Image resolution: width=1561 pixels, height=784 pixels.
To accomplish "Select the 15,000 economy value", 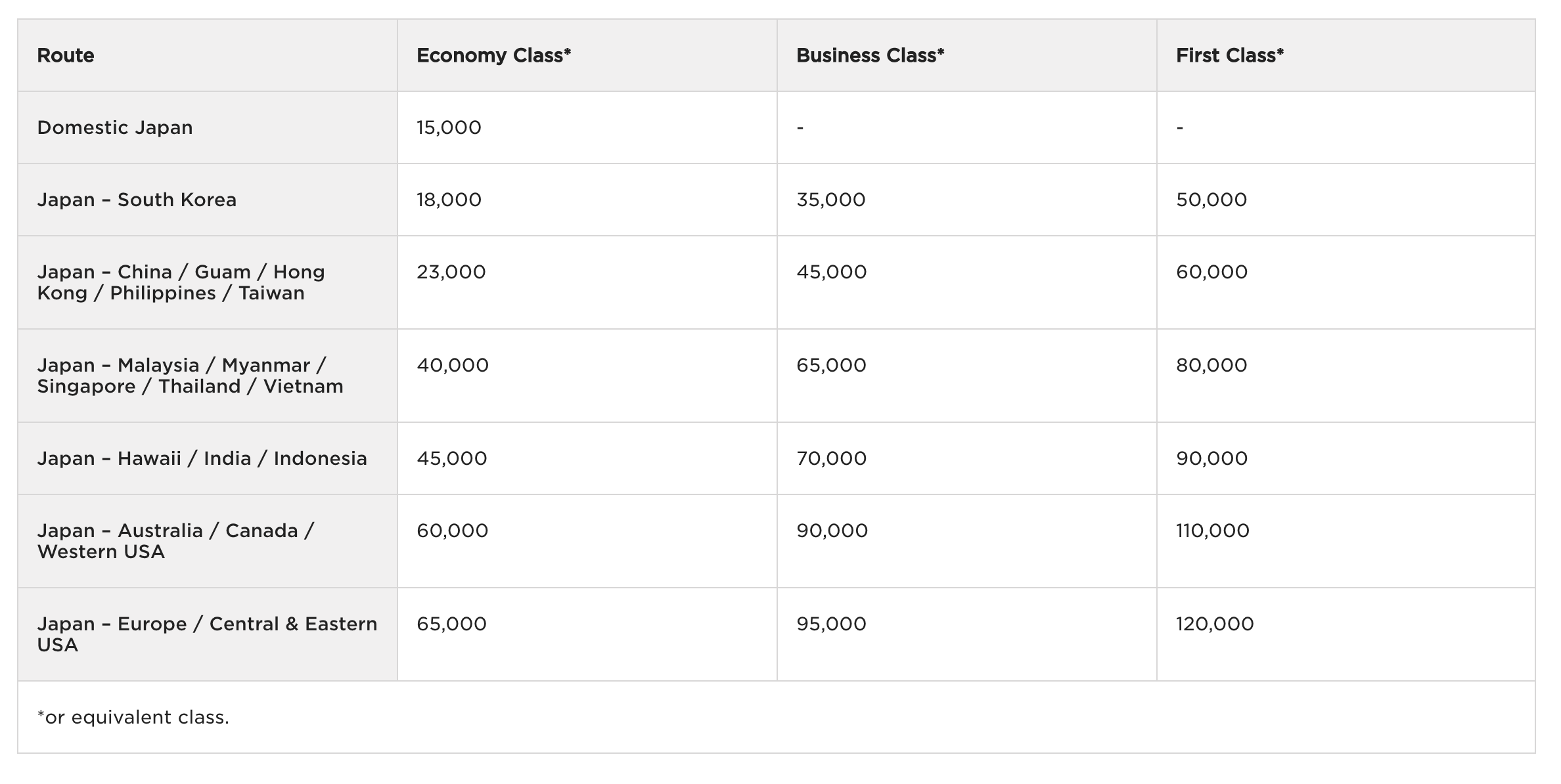I will [x=449, y=127].
